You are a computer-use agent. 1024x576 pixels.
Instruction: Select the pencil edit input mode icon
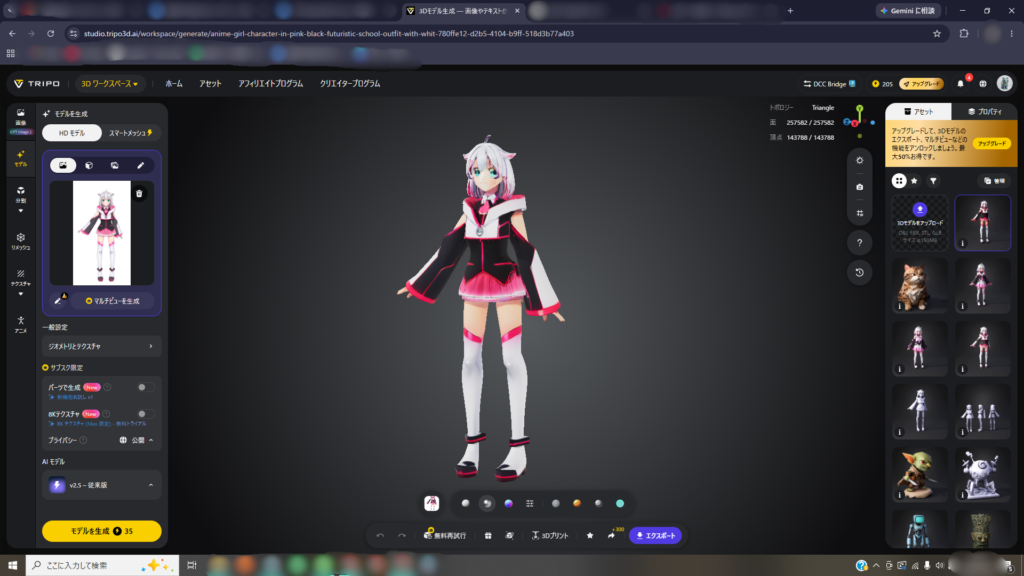pyautogui.click(x=140, y=165)
